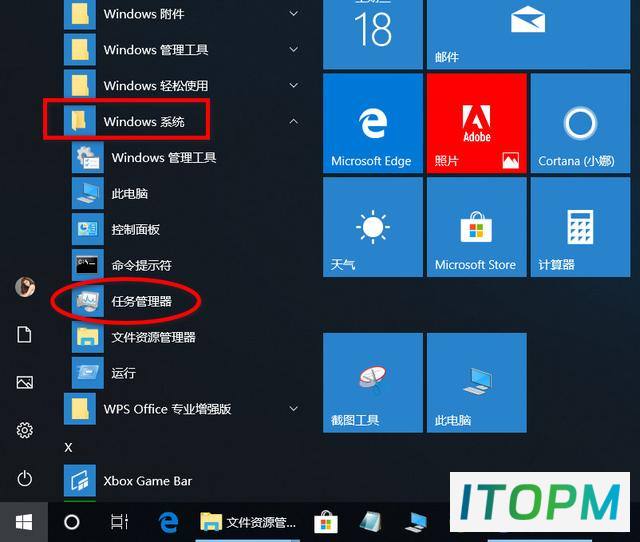
Task: Open the Task Manager (任务管理器) icon
Action: 88,301
